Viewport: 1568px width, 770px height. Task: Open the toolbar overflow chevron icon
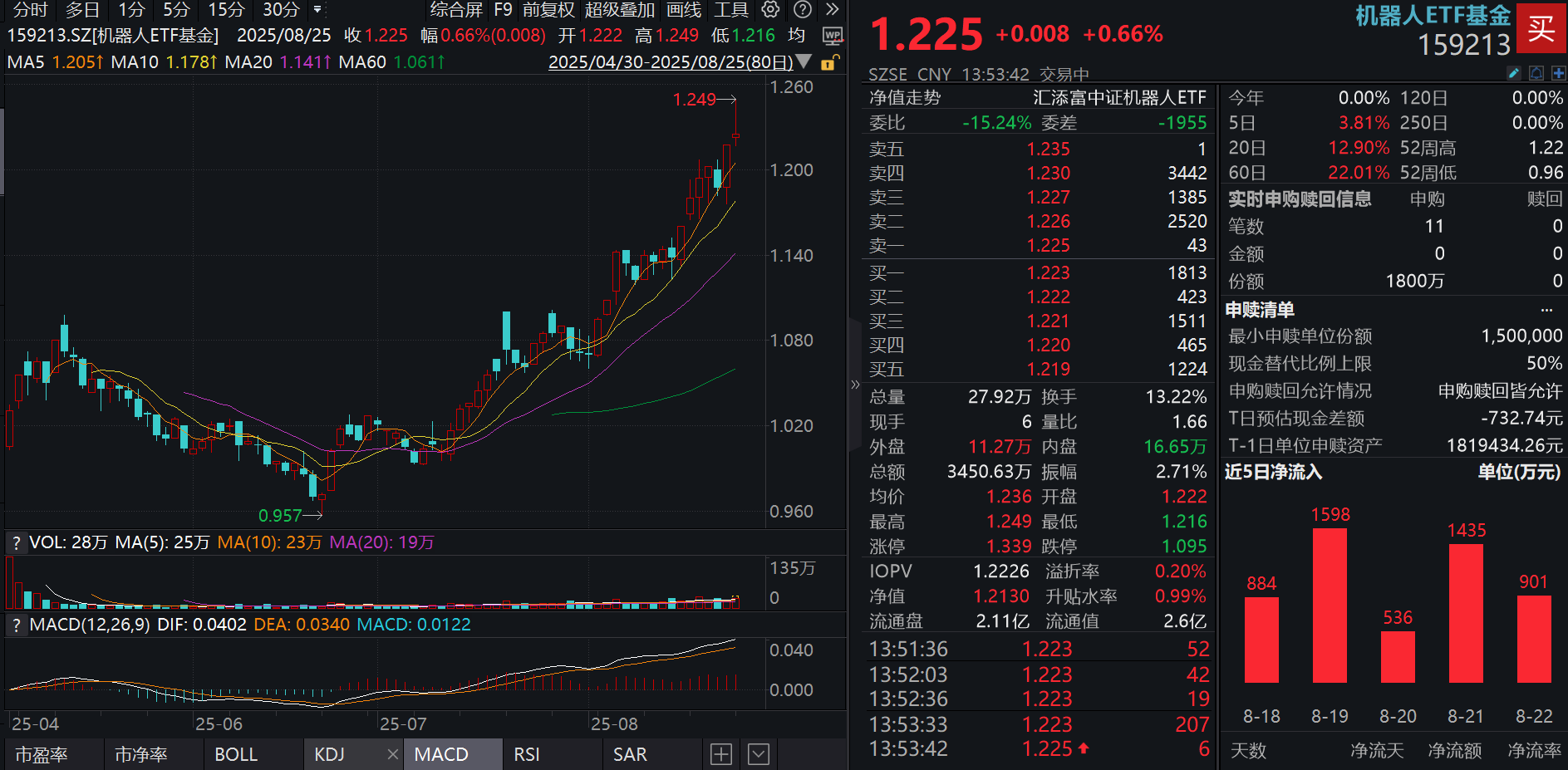[831, 11]
